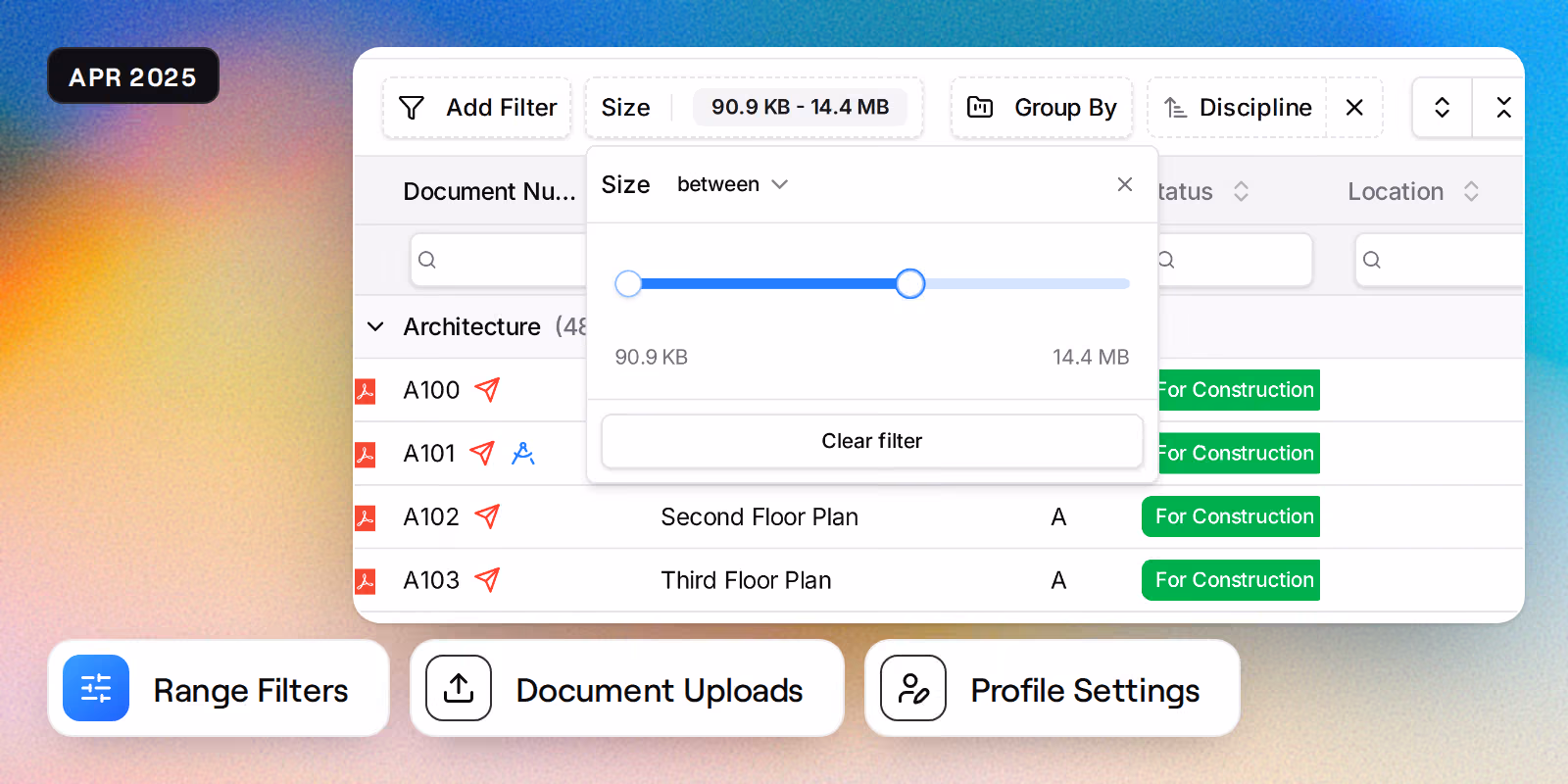Click the Group By folder icon
This screenshot has width=1568, height=784.
pos(980,108)
